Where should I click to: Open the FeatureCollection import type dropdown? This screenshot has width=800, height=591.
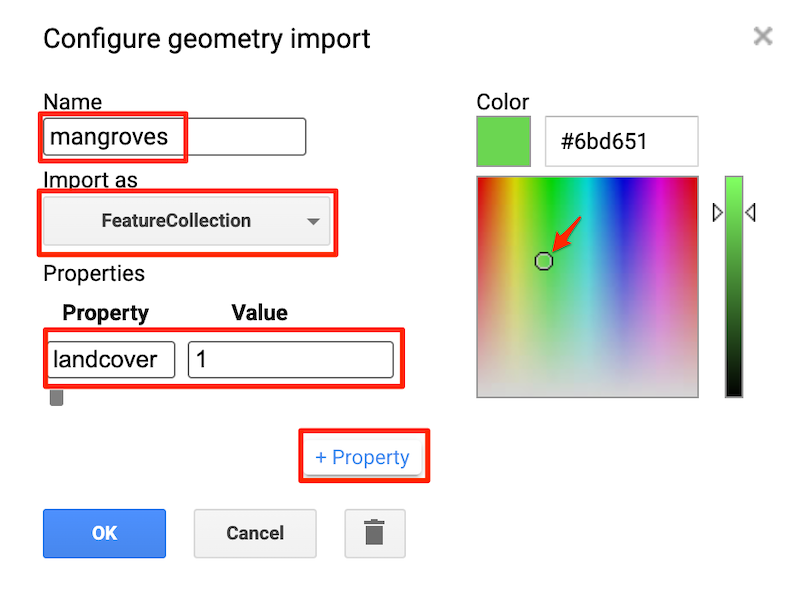point(187,221)
